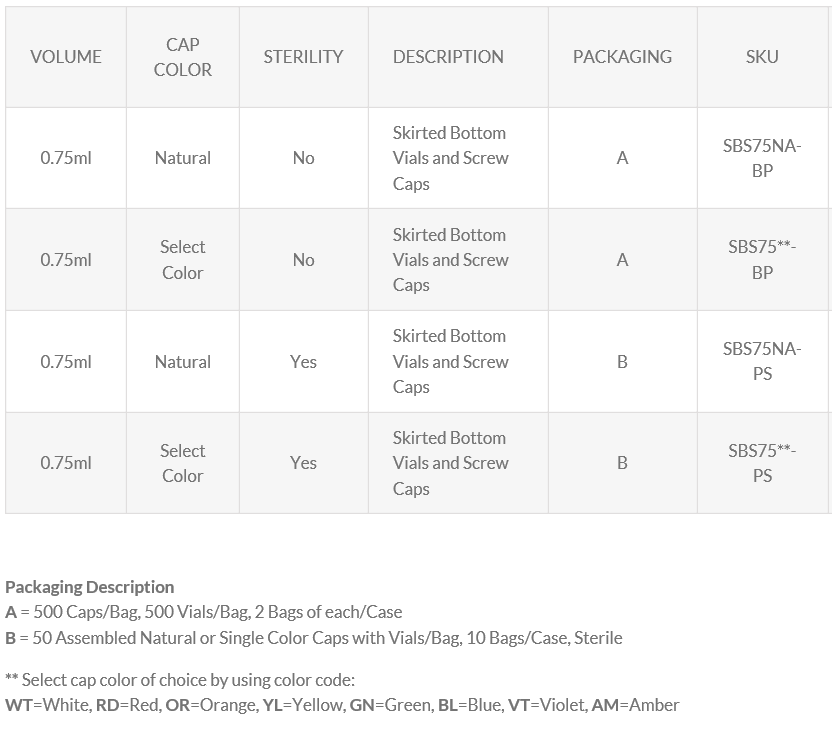
Task: Click the SBS75**-PS SKU cell
Action: point(762,463)
